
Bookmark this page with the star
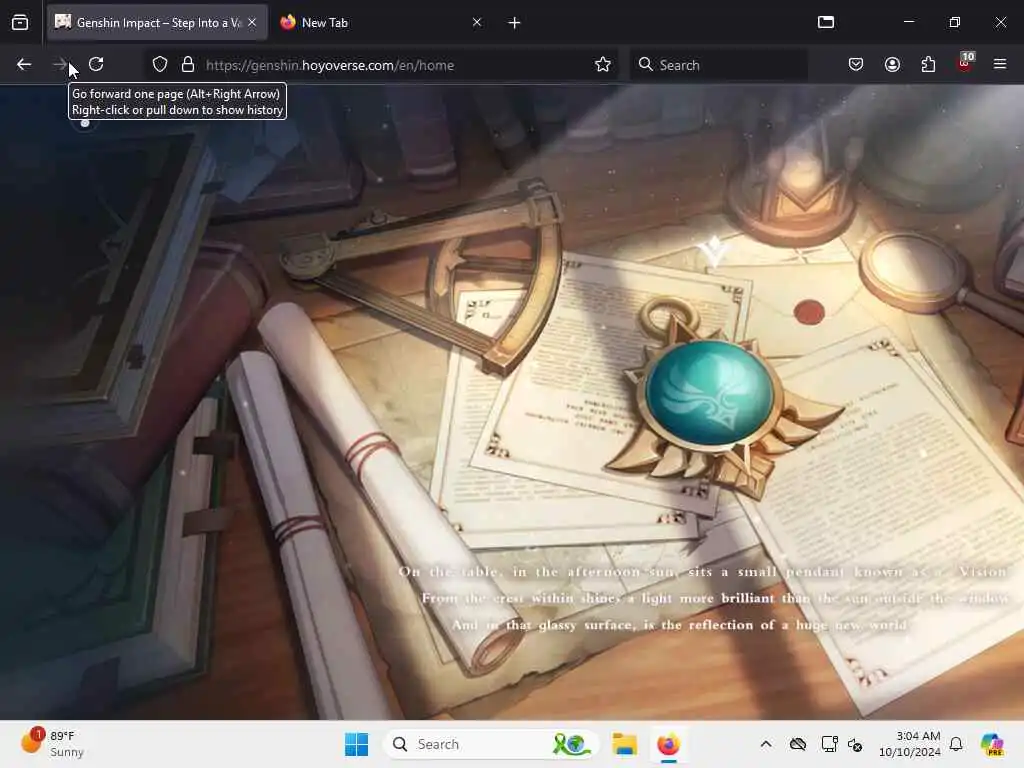[603, 64]
